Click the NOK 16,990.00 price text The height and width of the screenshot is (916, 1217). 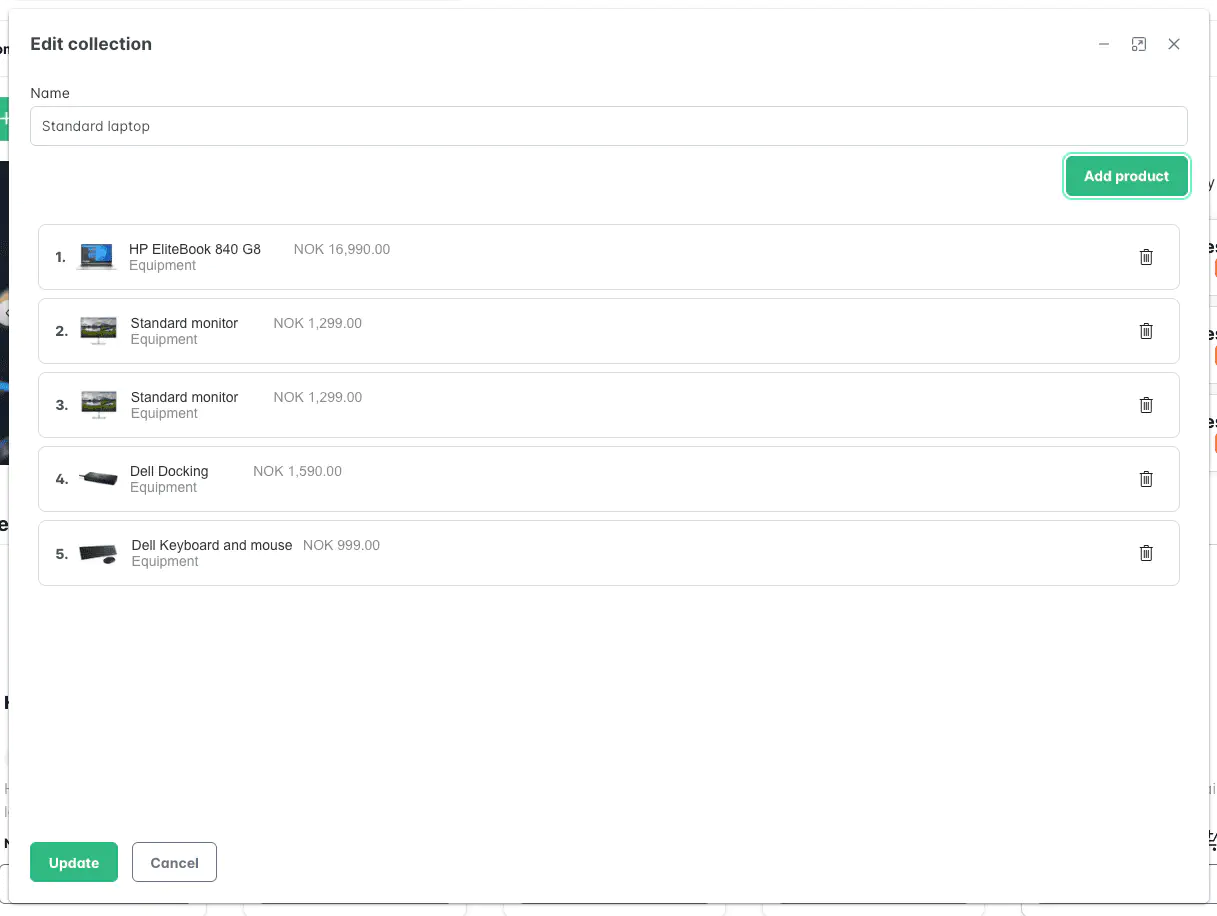click(x=341, y=249)
